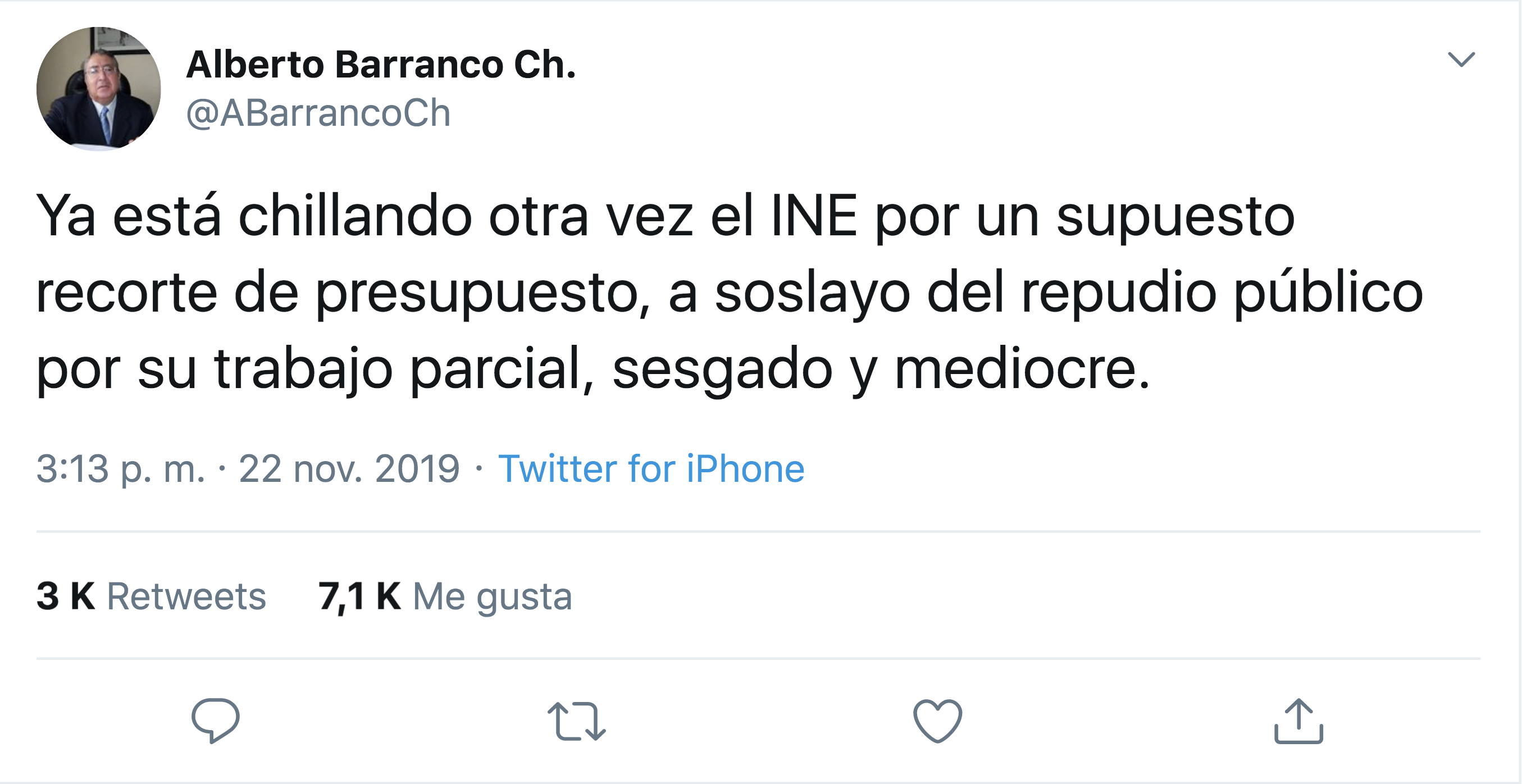The height and width of the screenshot is (784, 1522).
Task: Click the date 22 nov. 2019
Action: pyautogui.click(x=349, y=469)
